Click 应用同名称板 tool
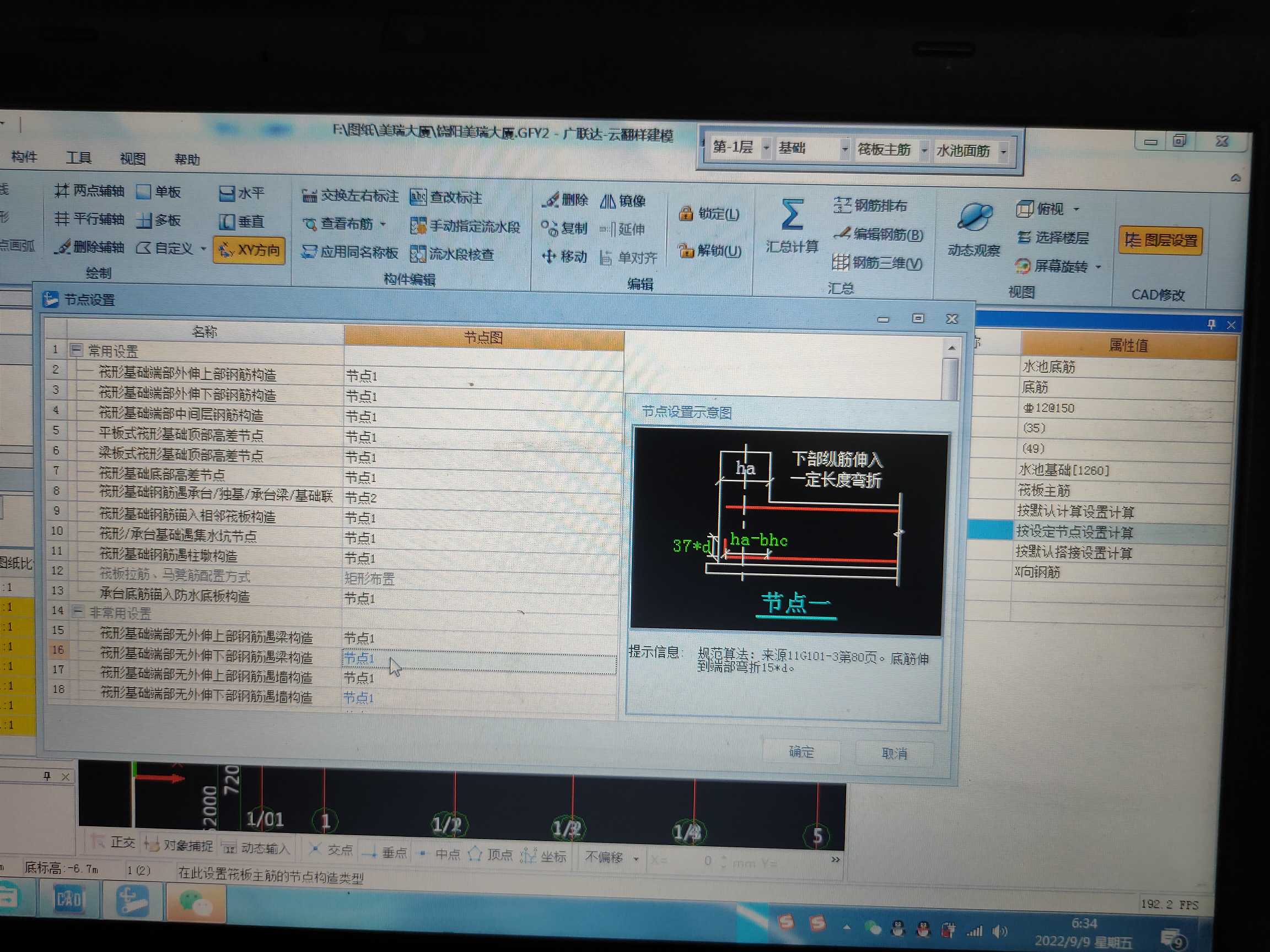This screenshot has width=1270, height=952. [x=349, y=252]
